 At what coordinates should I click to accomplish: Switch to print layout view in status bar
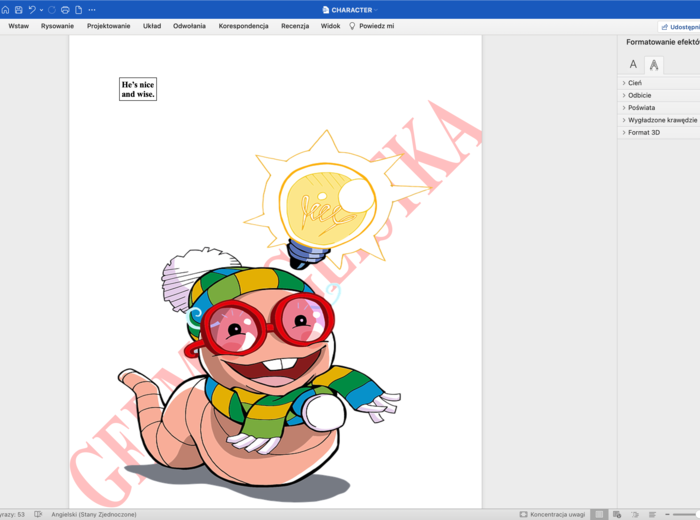pyautogui.click(x=599, y=514)
